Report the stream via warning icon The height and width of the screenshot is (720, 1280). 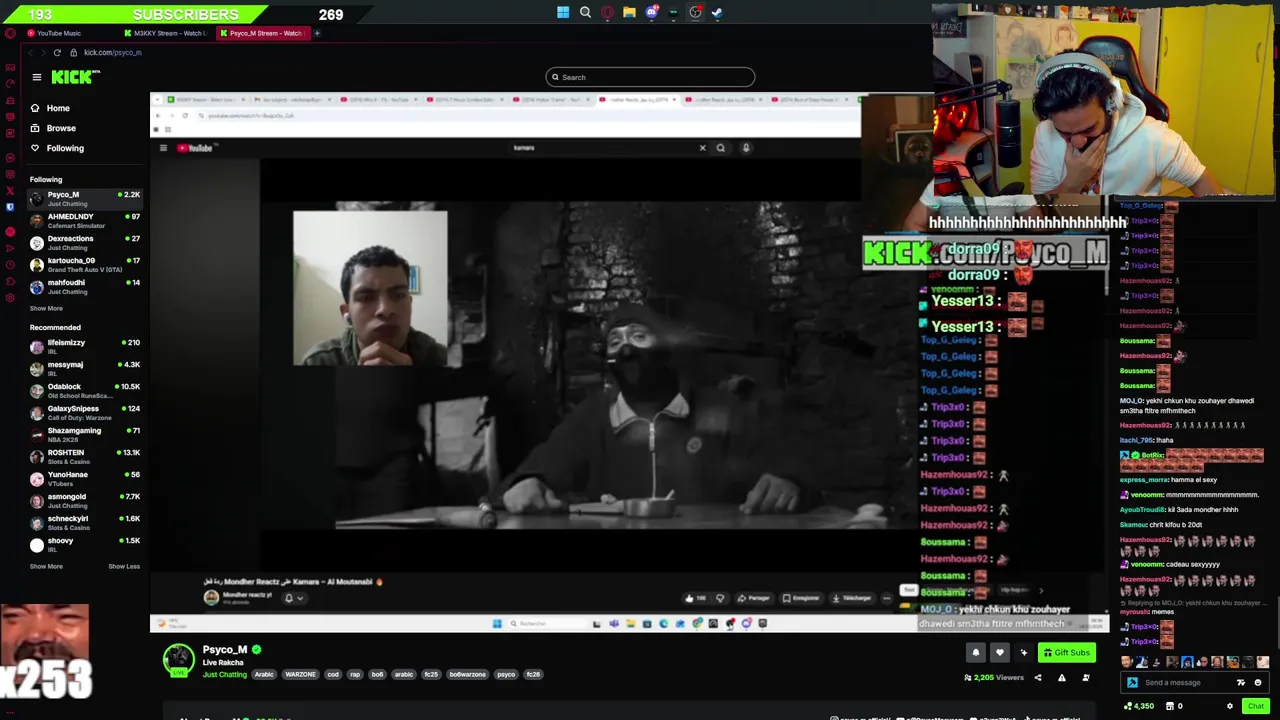coord(1061,678)
